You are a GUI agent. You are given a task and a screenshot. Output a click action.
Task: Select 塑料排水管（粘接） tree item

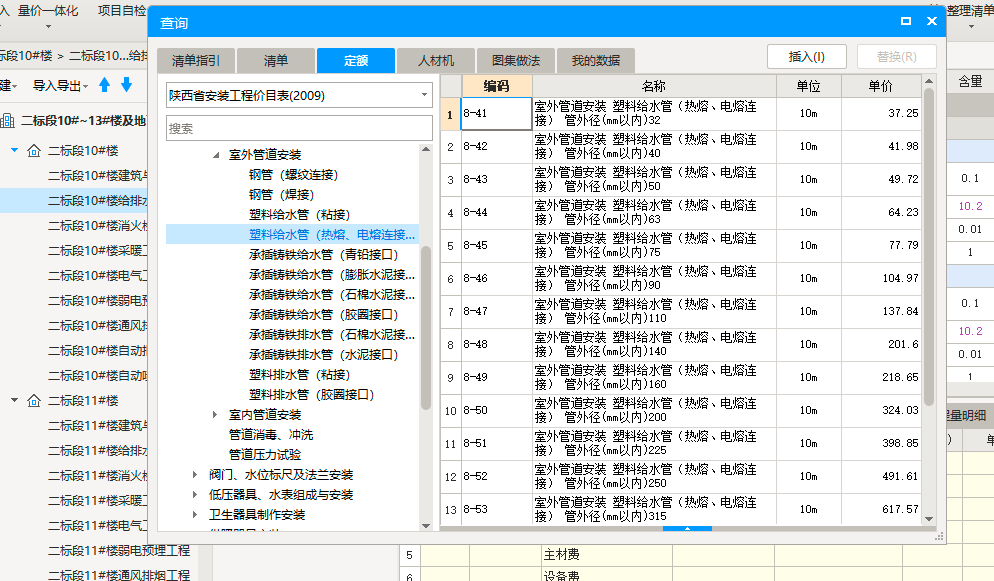coord(299,374)
